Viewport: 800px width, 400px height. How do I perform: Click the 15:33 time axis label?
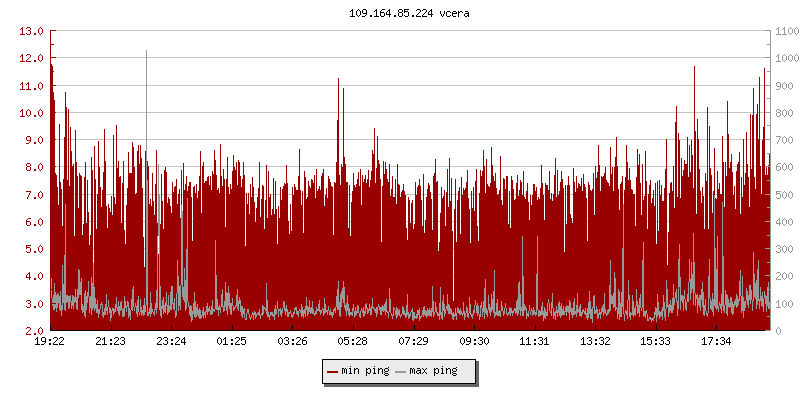click(x=656, y=341)
